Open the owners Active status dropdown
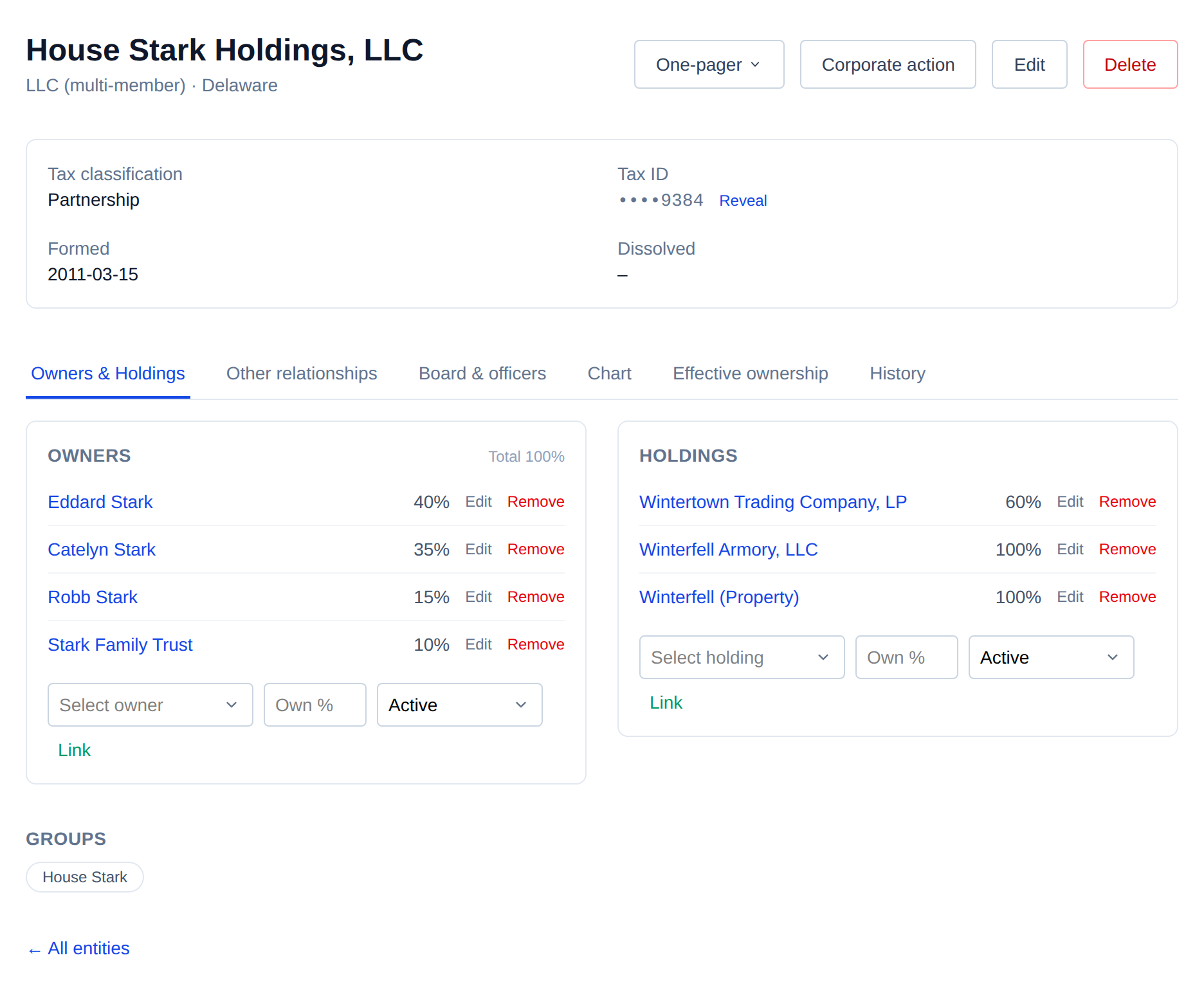 460,705
